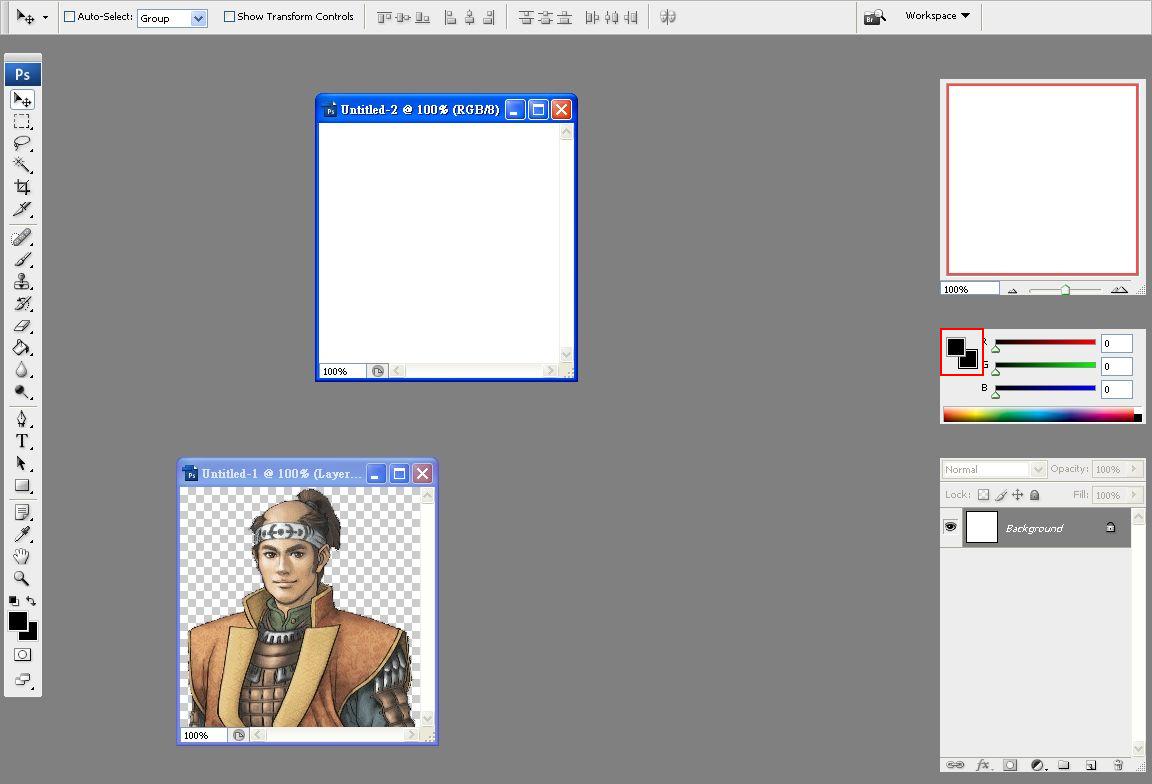Image resolution: width=1152 pixels, height=784 pixels.
Task: Select the Magic Wand tool
Action: (22, 165)
